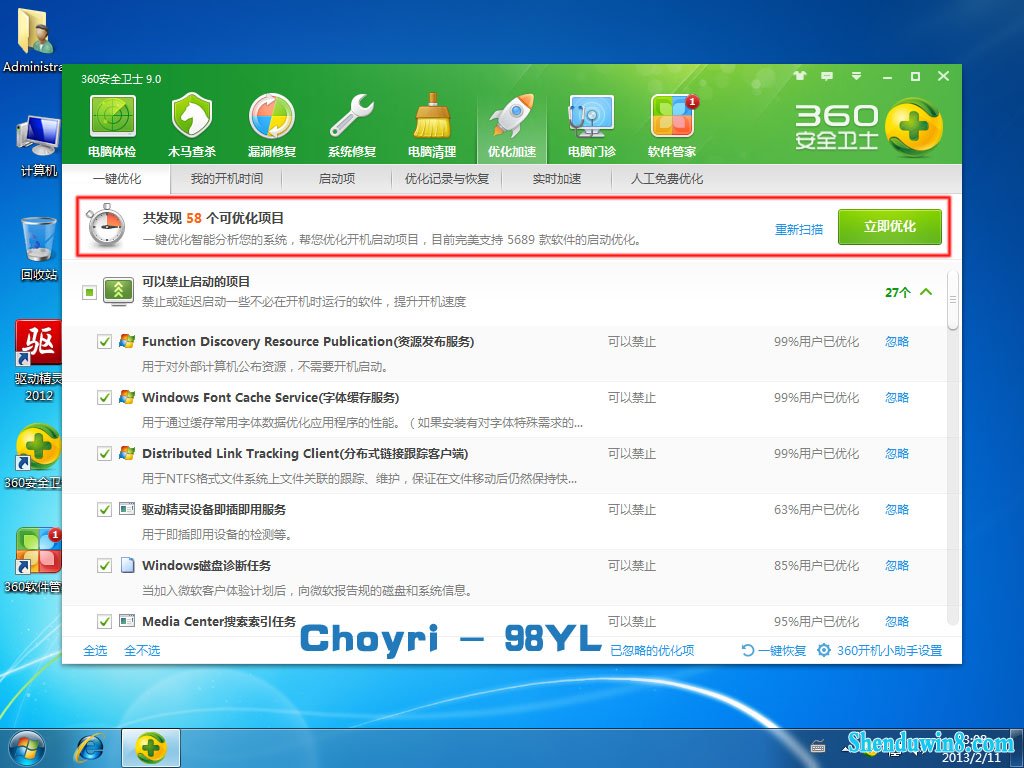
Task: Select 优化加速 rocket icon
Action: (512, 127)
